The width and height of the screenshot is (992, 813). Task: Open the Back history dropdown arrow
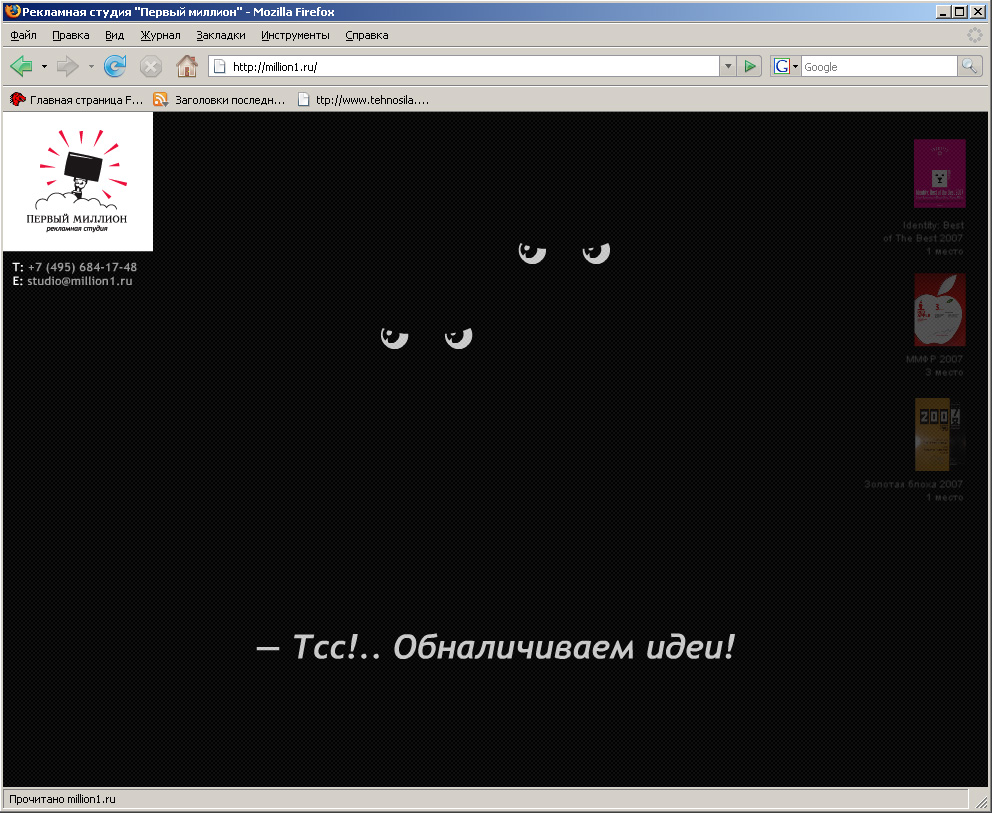click(44, 66)
